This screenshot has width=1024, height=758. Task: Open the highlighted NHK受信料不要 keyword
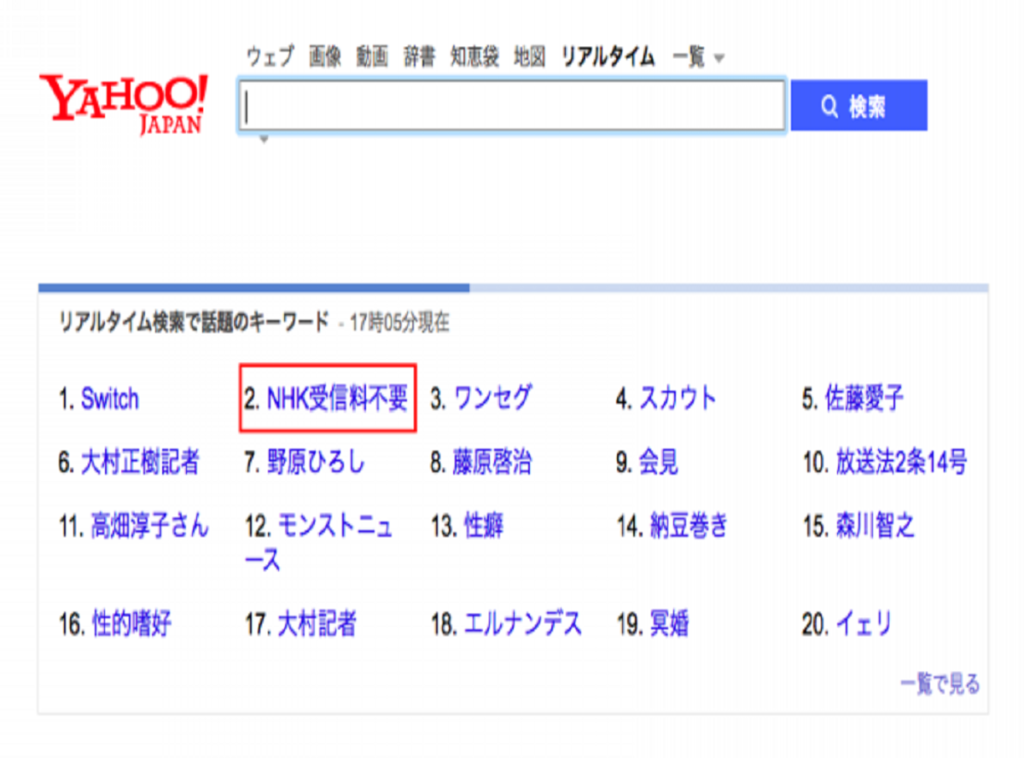pyautogui.click(x=337, y=400)
